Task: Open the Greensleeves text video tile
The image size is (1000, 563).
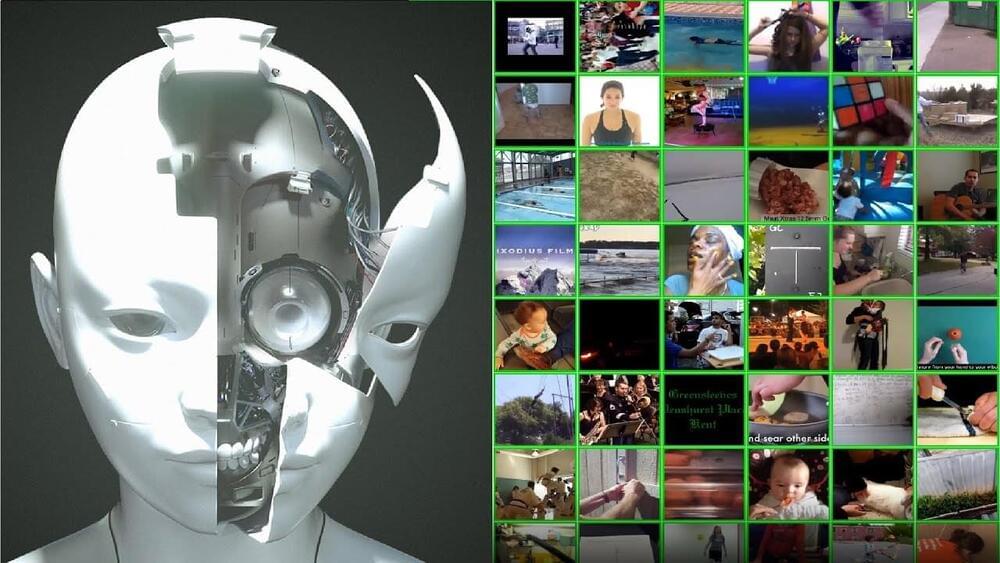Action: [704, 408]
